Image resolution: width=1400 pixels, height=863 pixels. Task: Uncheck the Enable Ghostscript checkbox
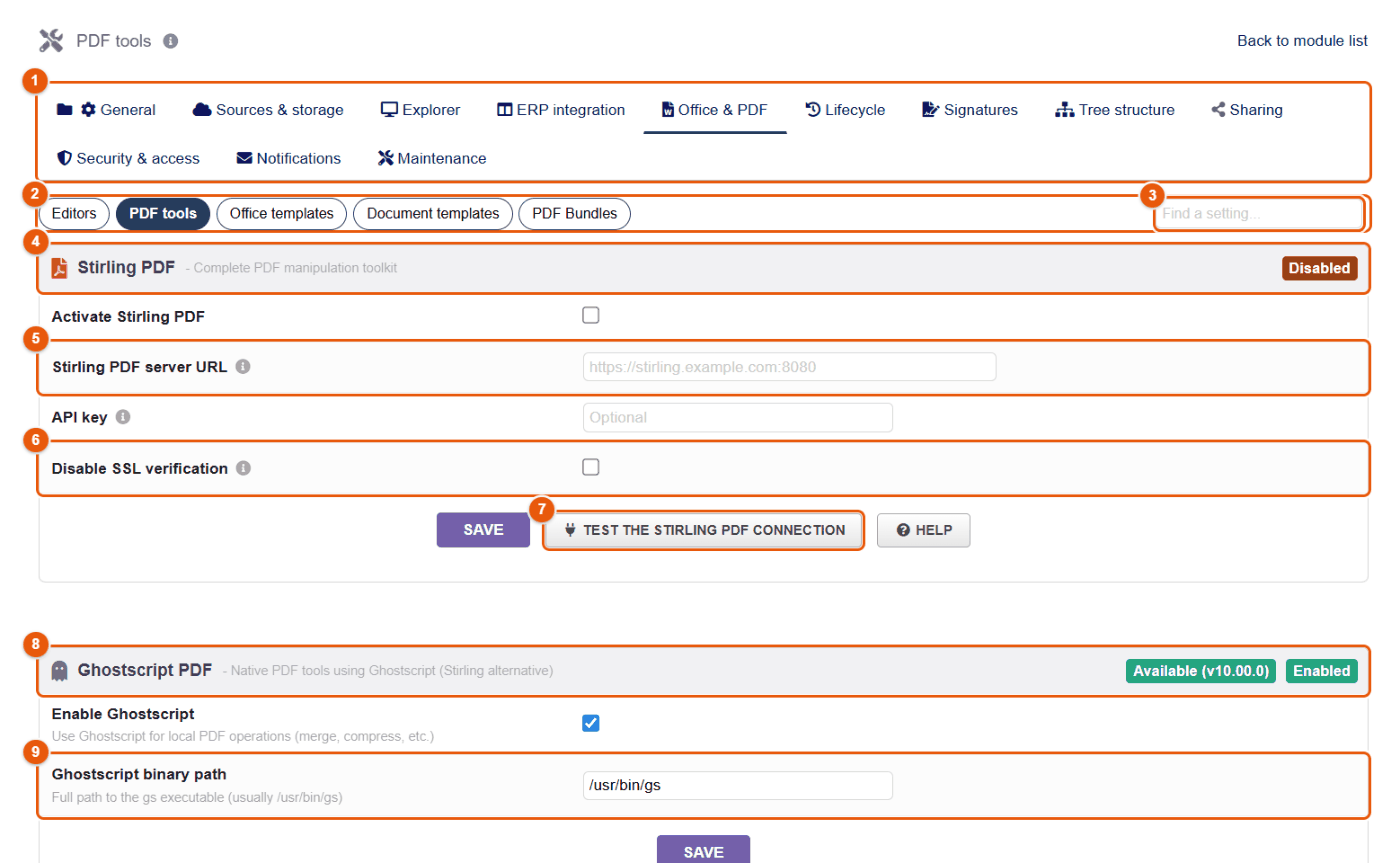coord(591,723)
